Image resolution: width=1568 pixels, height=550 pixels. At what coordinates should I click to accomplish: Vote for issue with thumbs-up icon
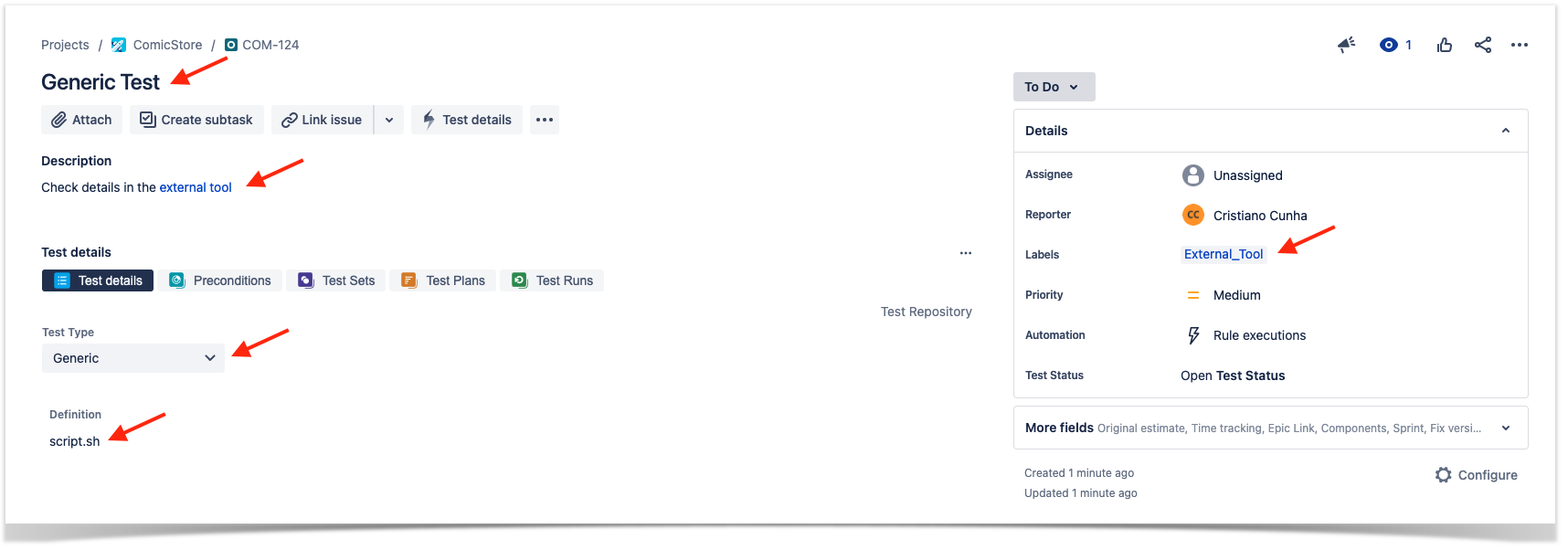click(x=1445, y=45)
